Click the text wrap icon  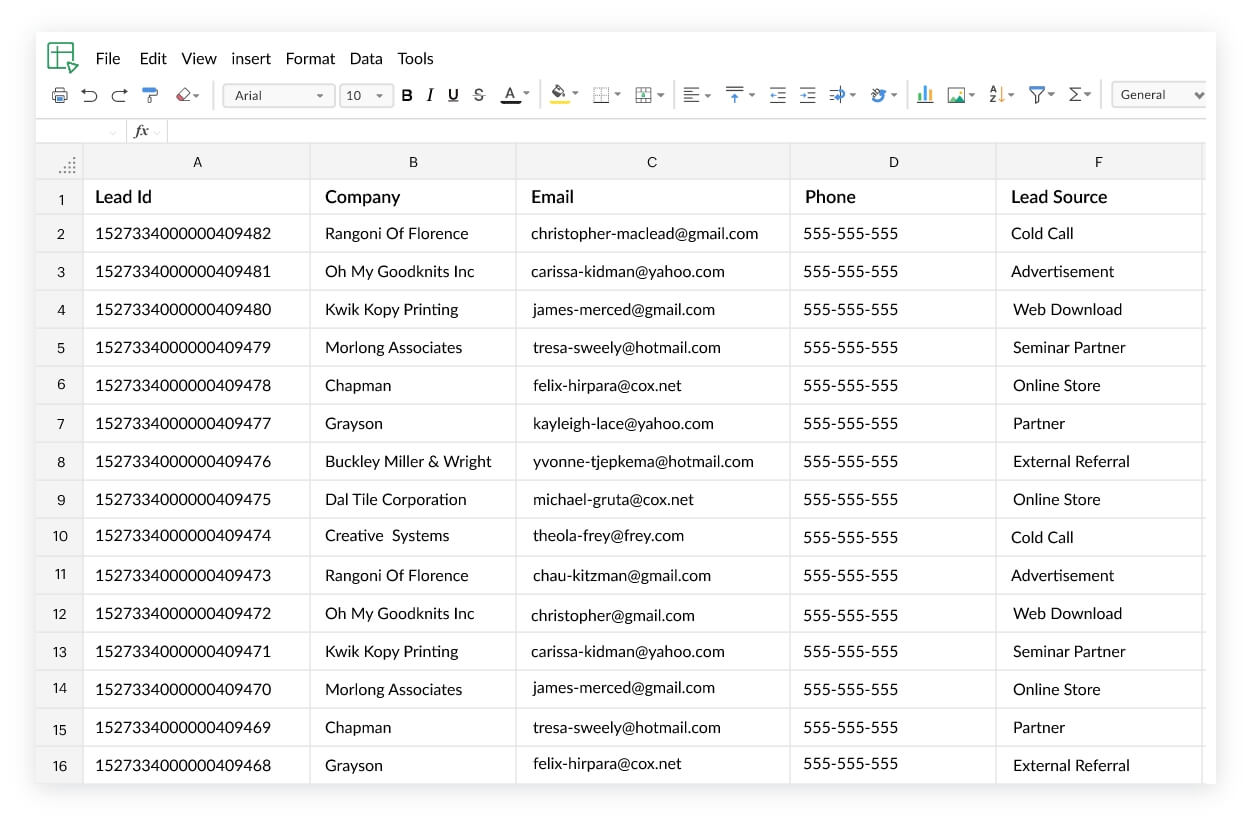point(837,96)
